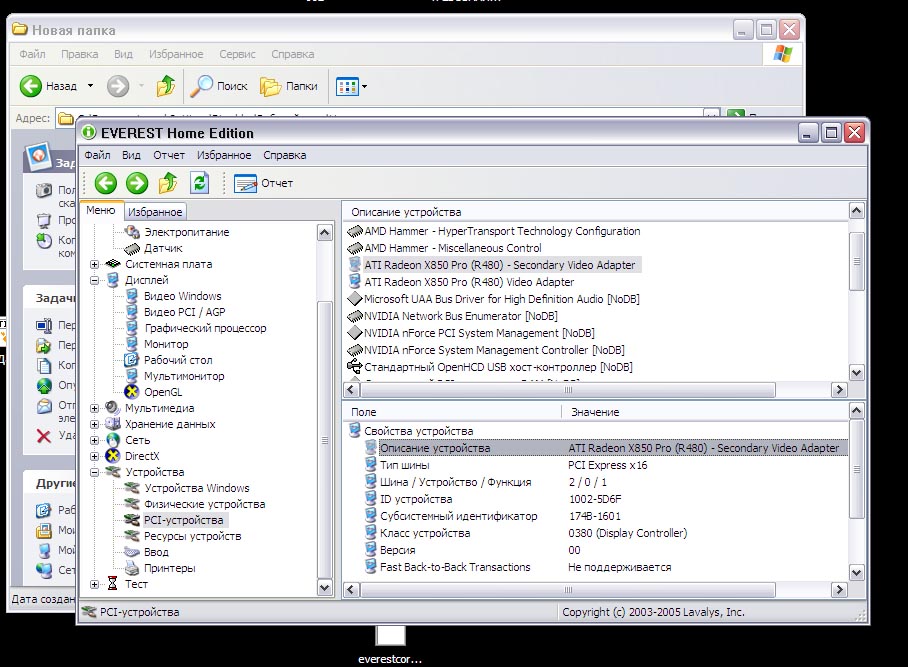
Task: Click the Поле column header
Action: tap(452, 412)
